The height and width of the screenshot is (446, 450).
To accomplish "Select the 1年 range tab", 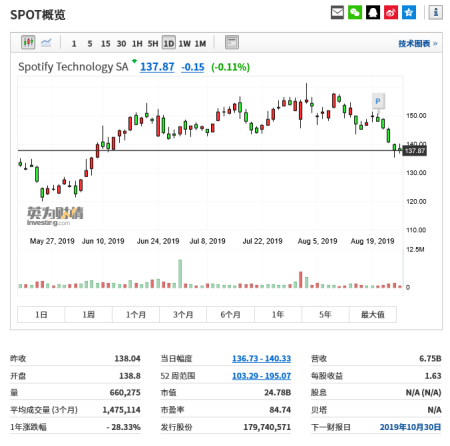I will click(278, 314).
